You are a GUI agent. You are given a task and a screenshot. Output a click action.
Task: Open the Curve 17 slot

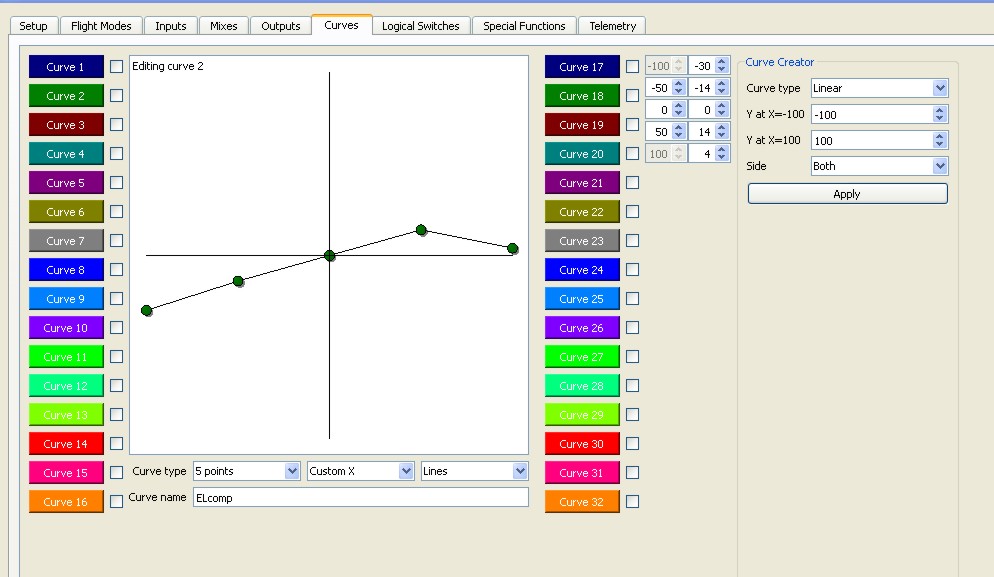tap(582, 67)
